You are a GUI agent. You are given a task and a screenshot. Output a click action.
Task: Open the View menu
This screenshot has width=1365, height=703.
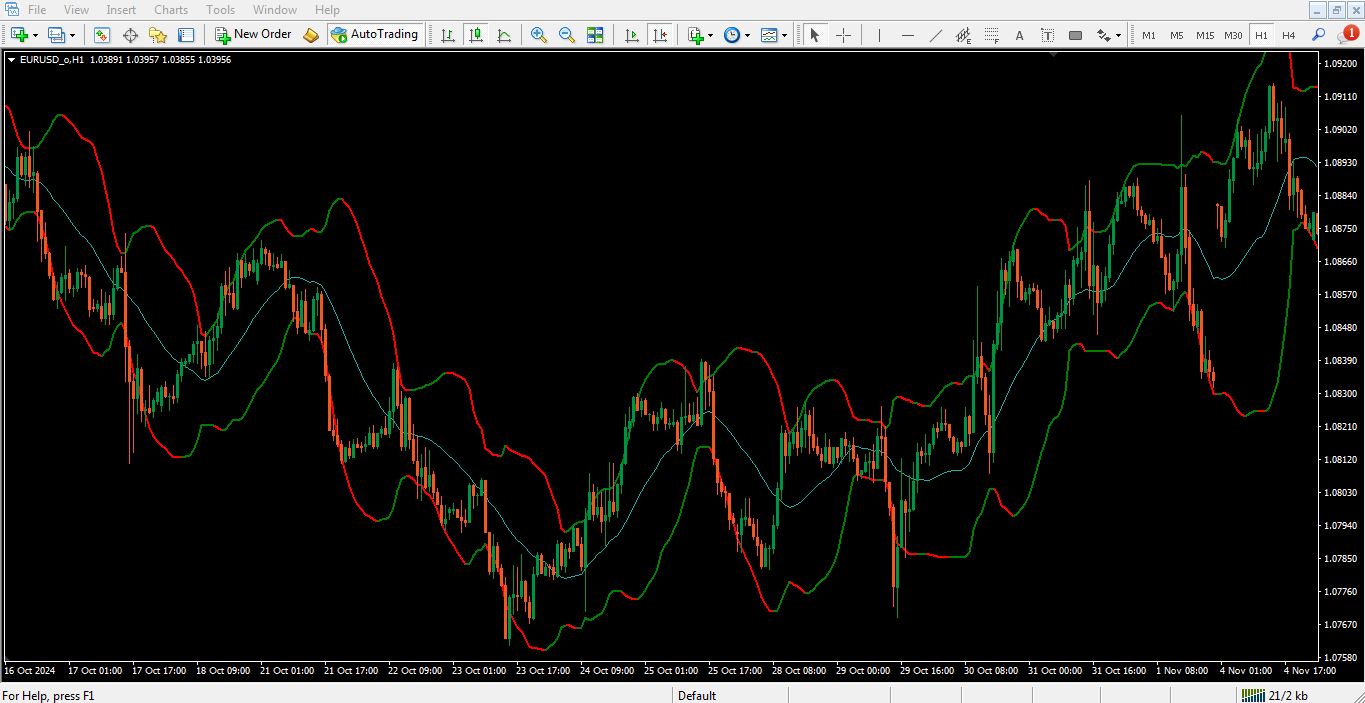coord(76,10)
